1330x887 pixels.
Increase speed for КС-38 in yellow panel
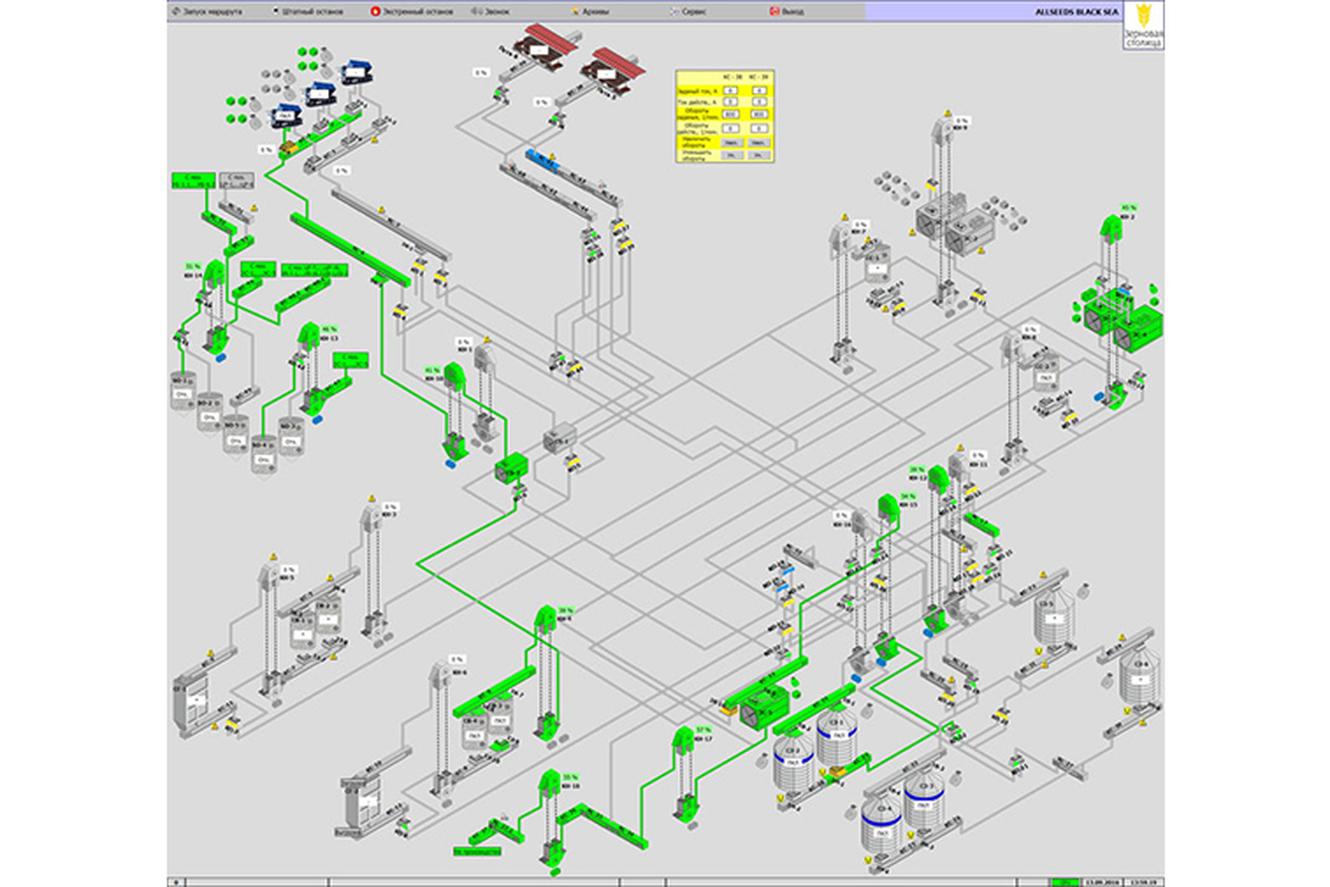click(x=732, y=143)
